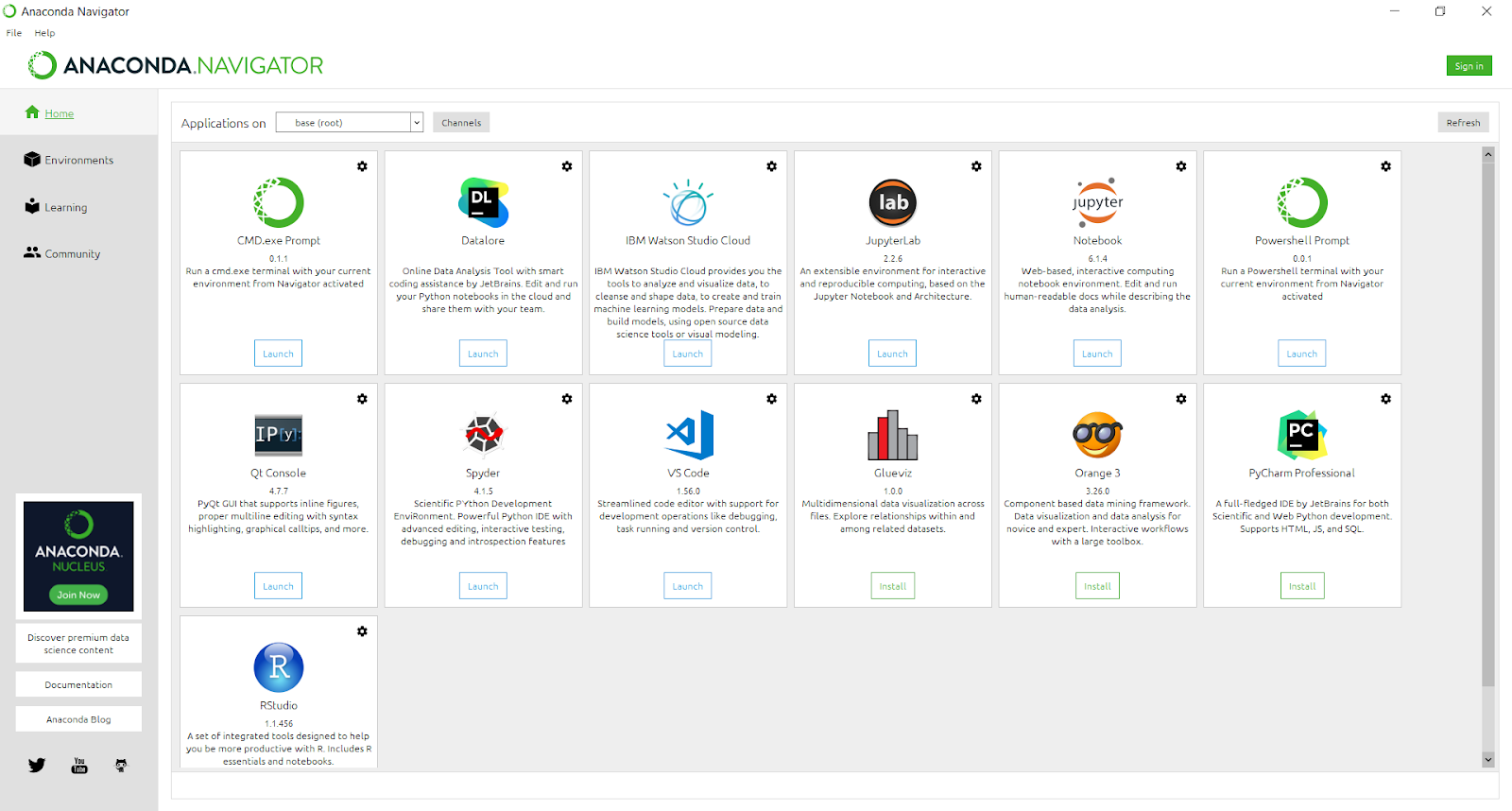Click the gear icon on the Spyder tile

[x=567, y=399]
